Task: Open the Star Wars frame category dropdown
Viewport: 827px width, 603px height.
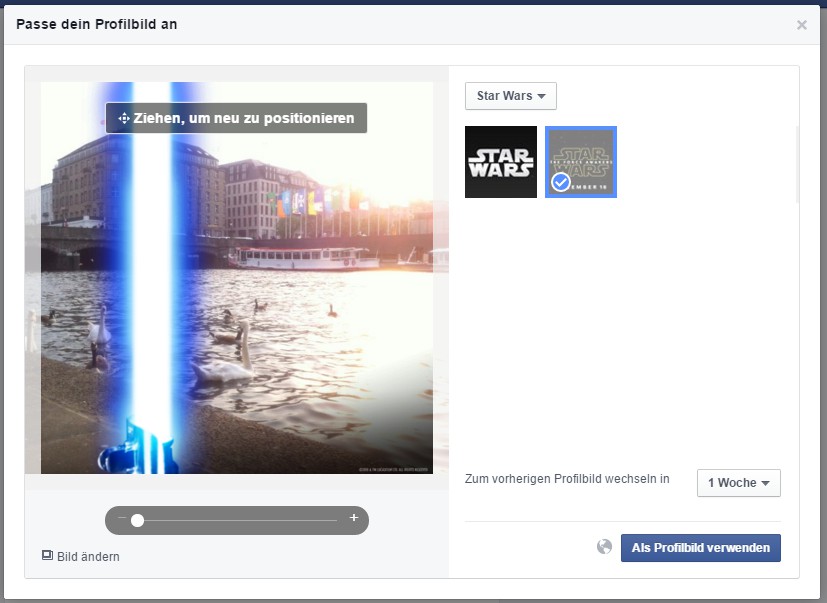Action: tap(510, 96)
